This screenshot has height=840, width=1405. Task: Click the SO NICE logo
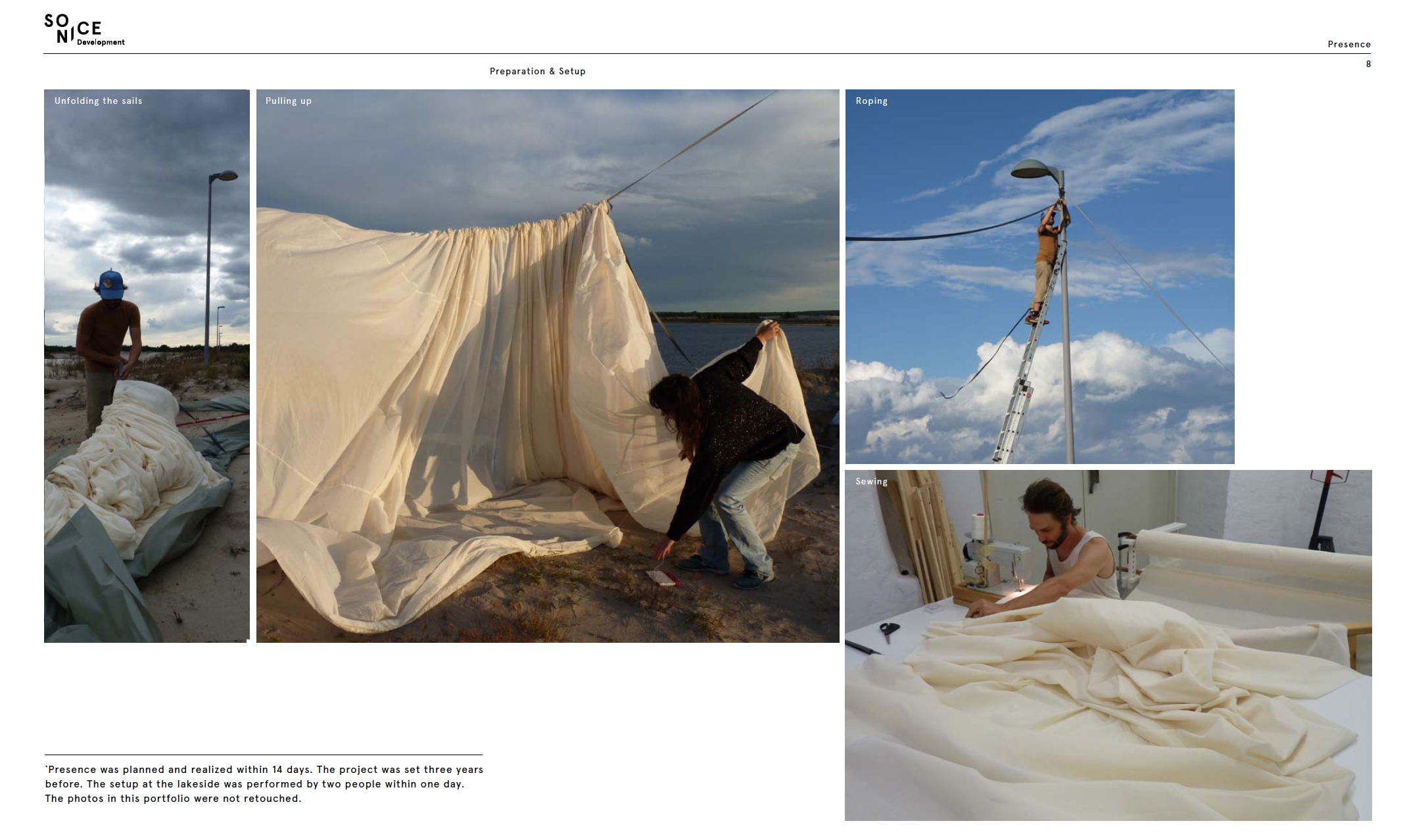pyautogui.click(x=73, y=28)
